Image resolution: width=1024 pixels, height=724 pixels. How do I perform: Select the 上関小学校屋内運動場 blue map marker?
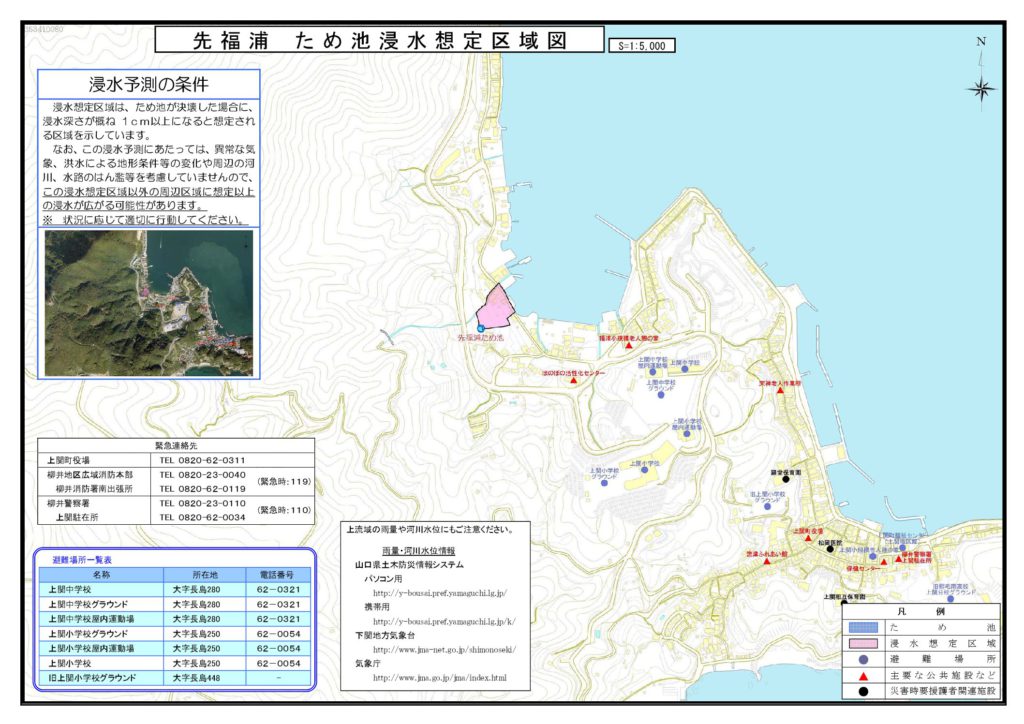point(687,433)
